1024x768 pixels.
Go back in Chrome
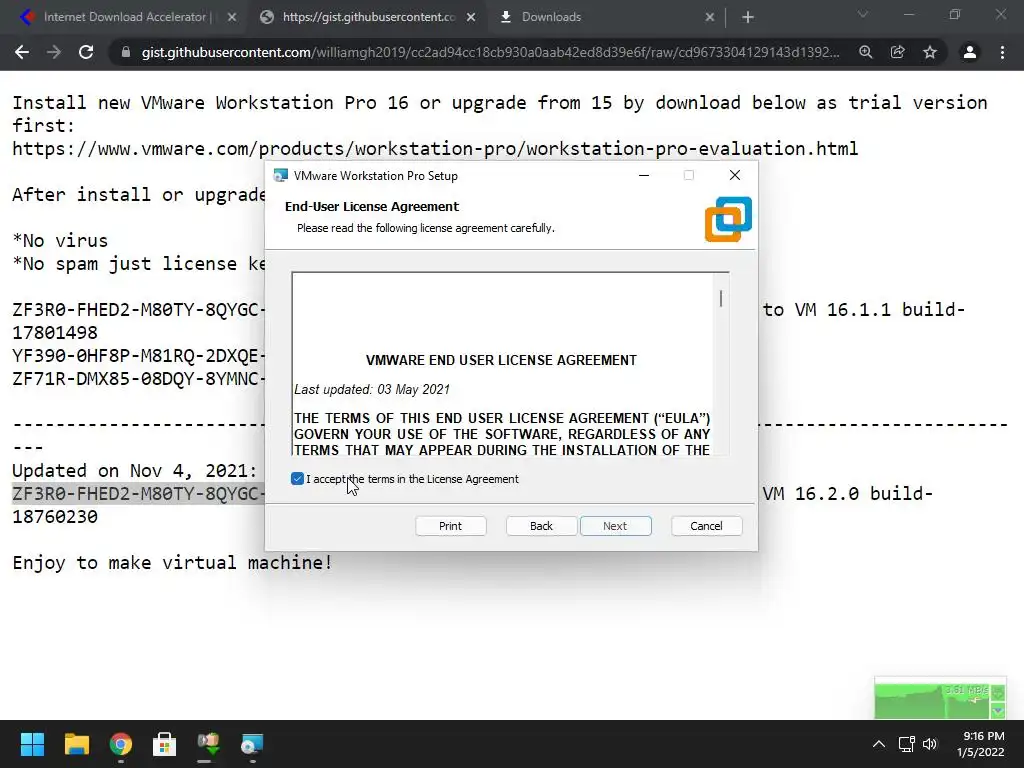pyautogui.click(x=22, y=52)
